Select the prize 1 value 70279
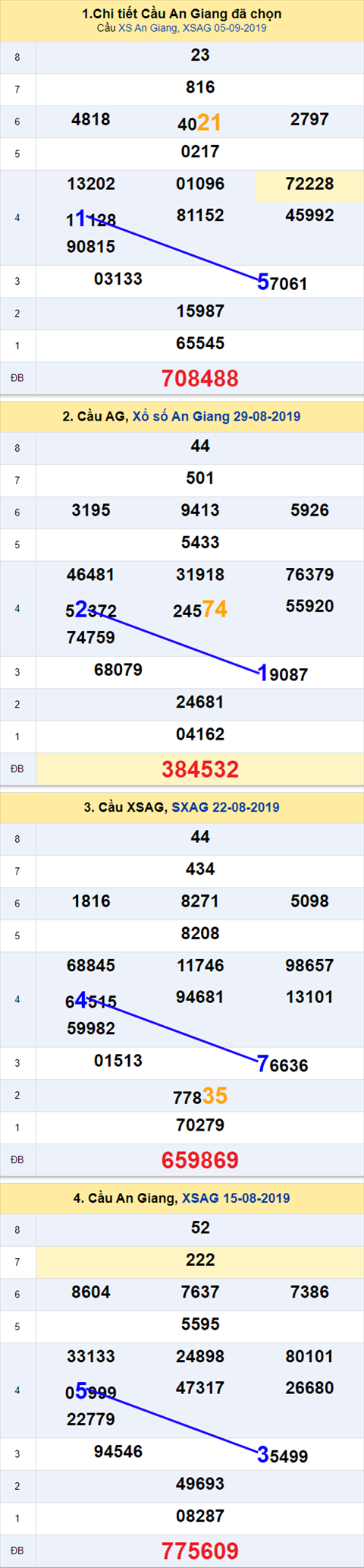This screenshot has width=364, height=1568. point(200,1125)
